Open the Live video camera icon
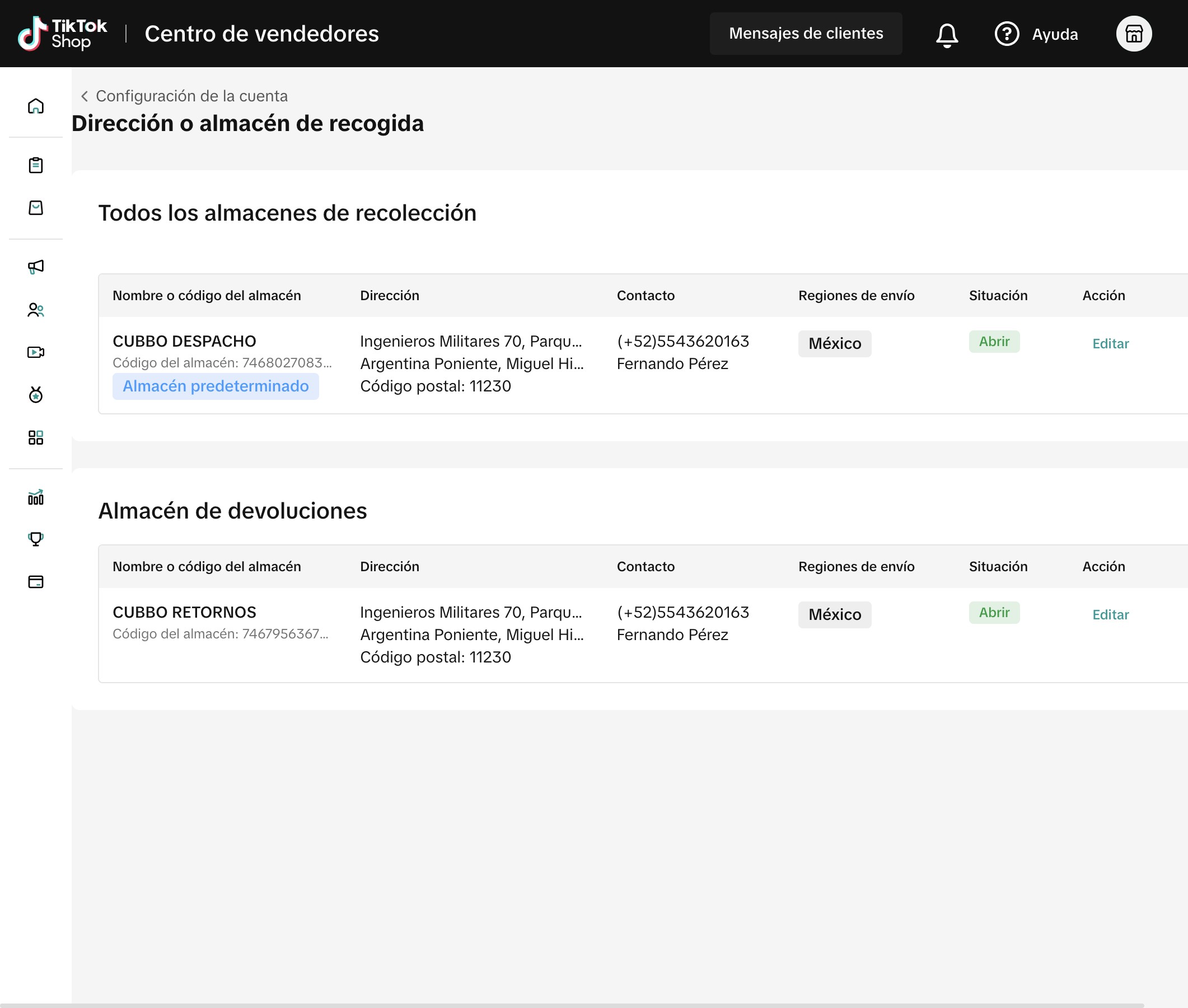Screen dimensions: 1188x1008 coord(35,352)
